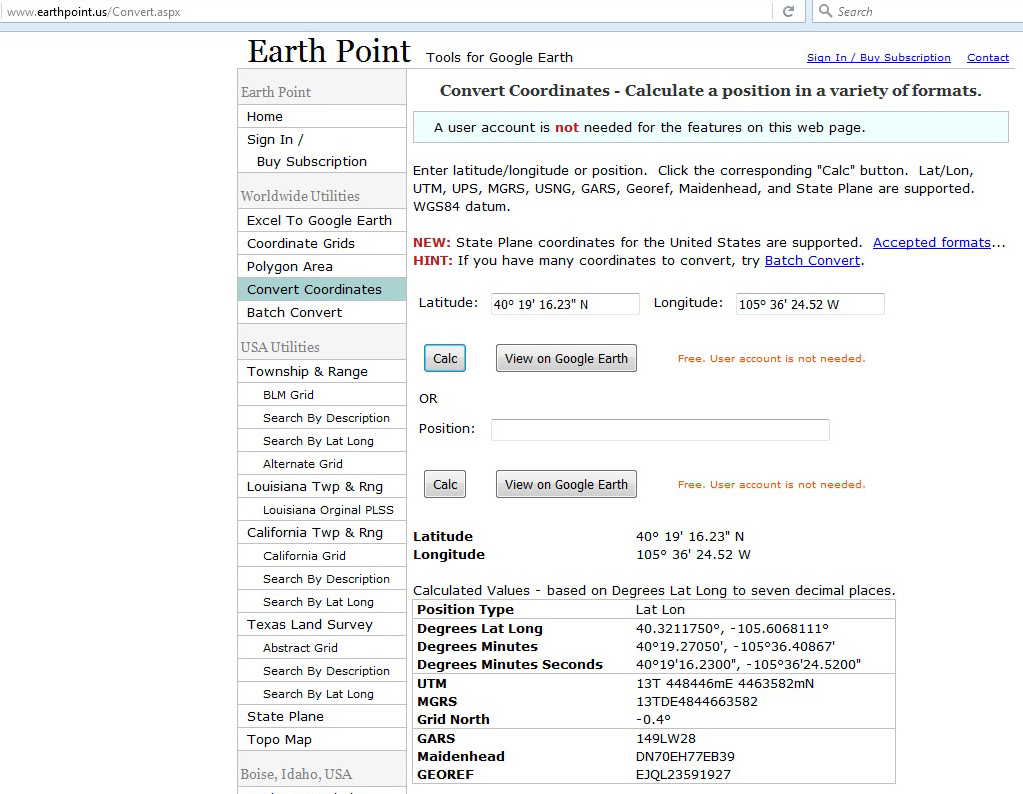Select BLM Grid sidebar item

click(322, 395)
